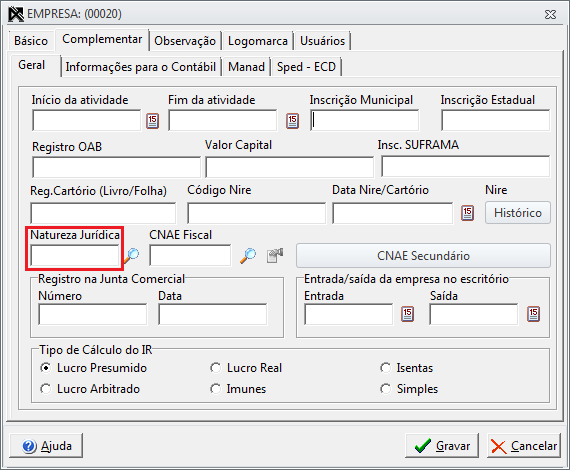The width and height of the screenshot is (570, 470).
Task: Open calendar icon beside Data Nire/Cartório
Action: tap(467, 213)
